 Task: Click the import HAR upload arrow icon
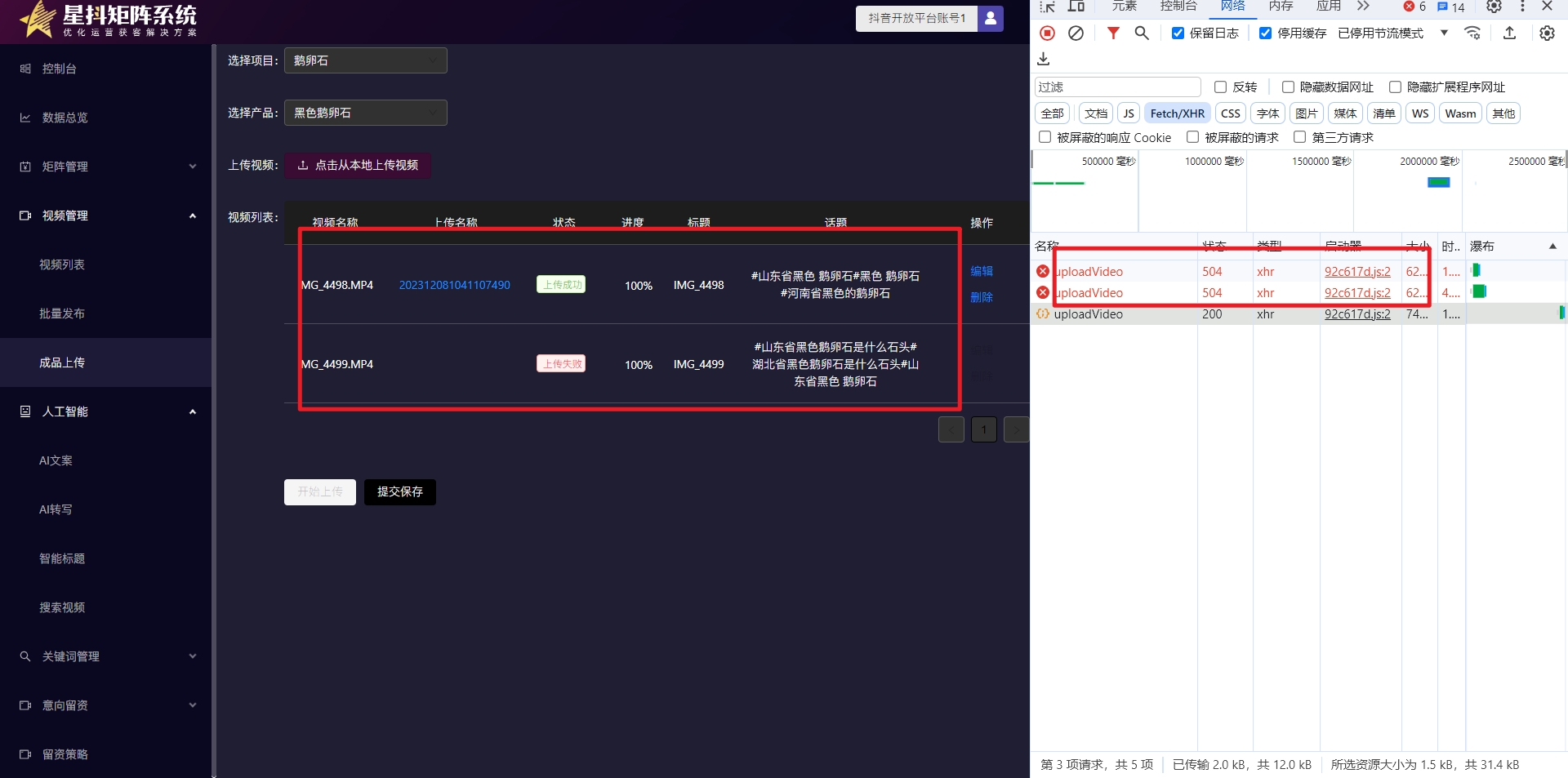tap(1509, 33)
